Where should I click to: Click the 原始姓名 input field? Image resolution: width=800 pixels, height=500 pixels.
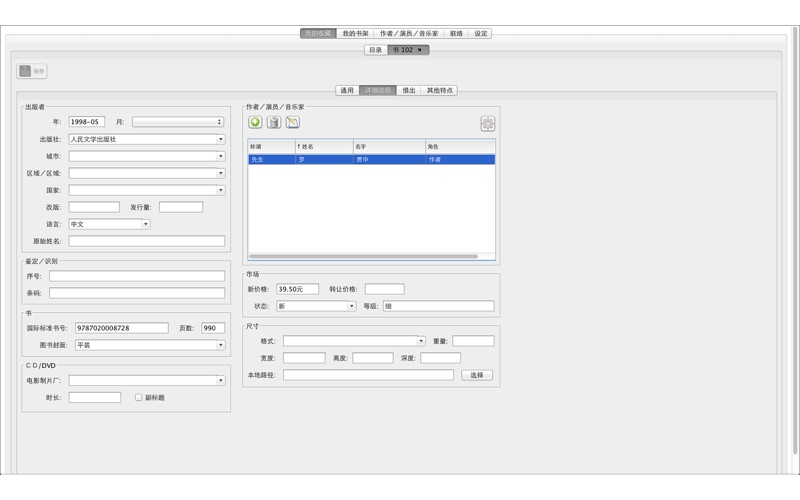[147, 241]
